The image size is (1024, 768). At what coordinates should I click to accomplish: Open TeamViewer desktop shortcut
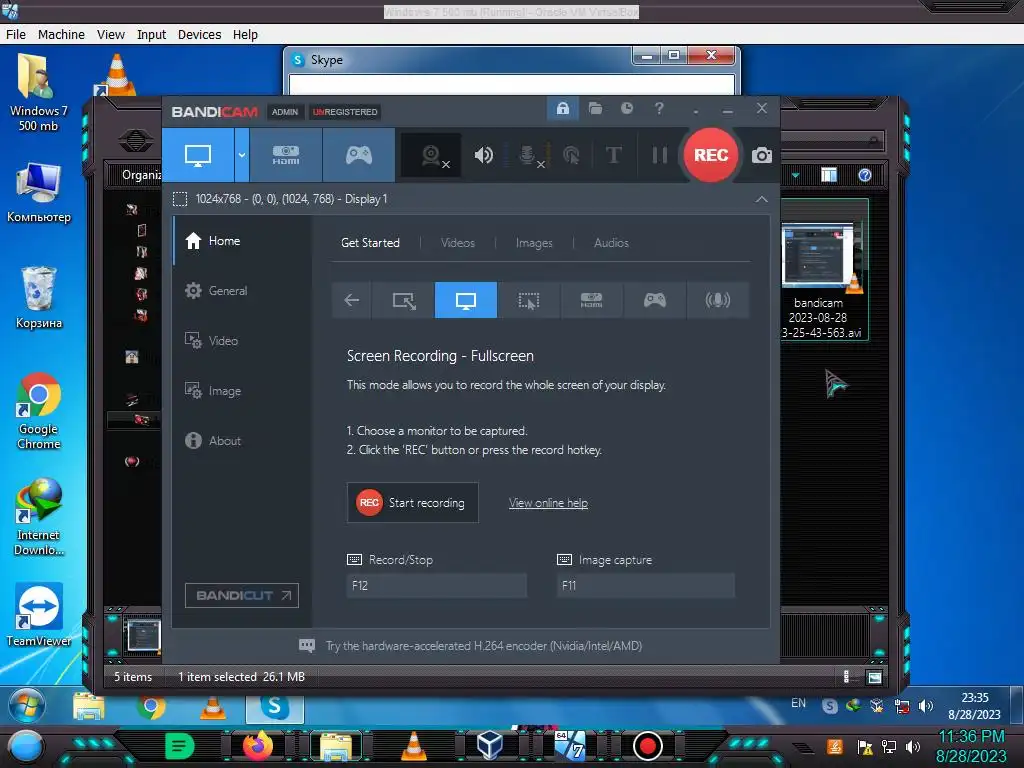pos(39,615)
